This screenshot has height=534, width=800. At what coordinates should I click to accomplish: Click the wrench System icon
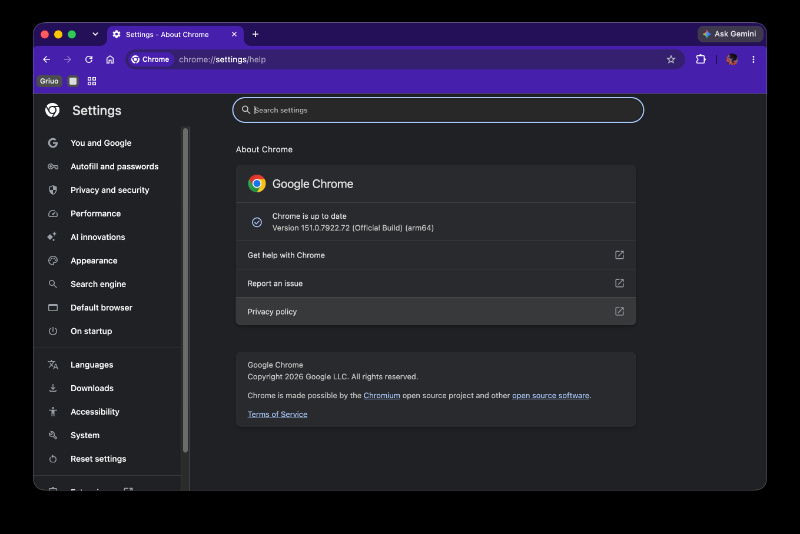53,435
